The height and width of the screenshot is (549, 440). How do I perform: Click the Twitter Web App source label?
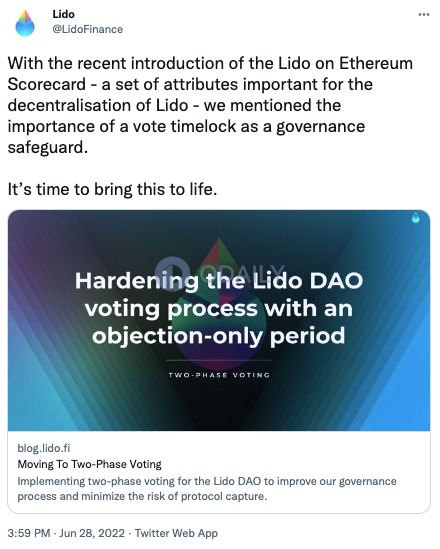176,533
